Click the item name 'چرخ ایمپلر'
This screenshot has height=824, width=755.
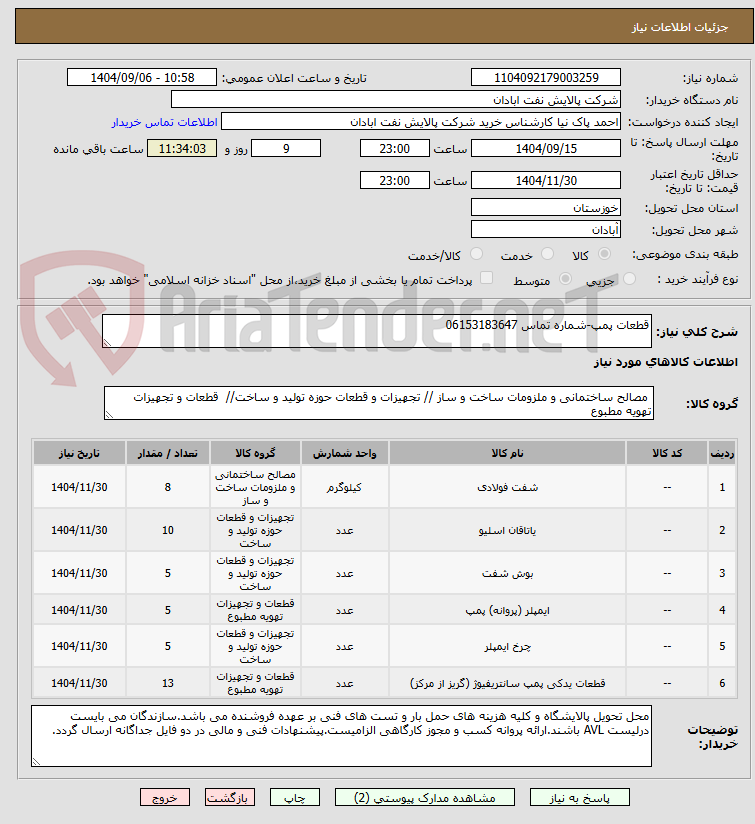(x=507, y=646)
